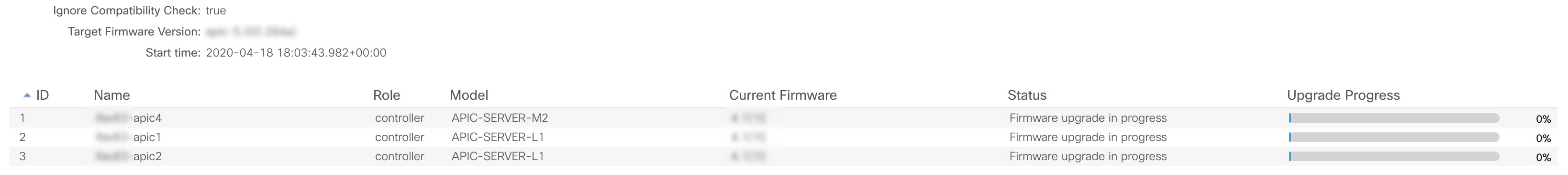
Task: Sort by the Name column header
Action: click(111, 95)
